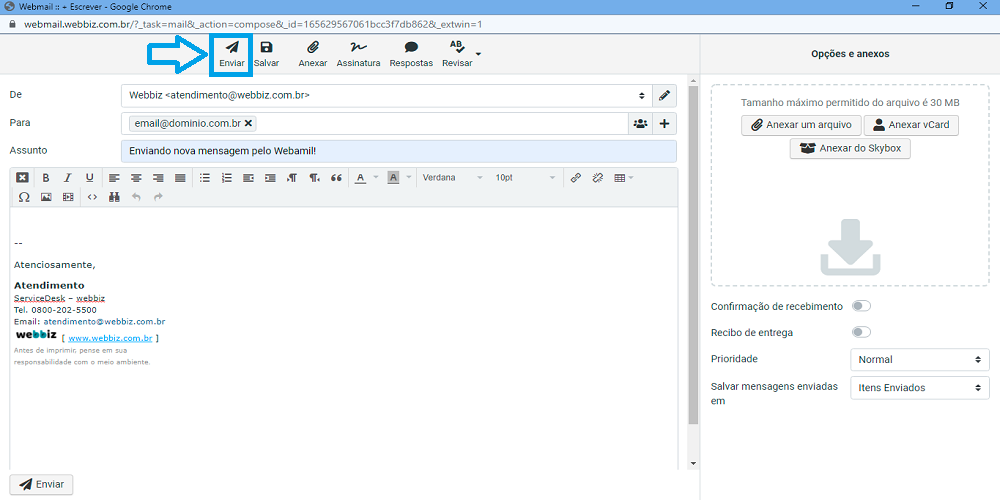Click the Anexar um arquivo button

[801, 125]
